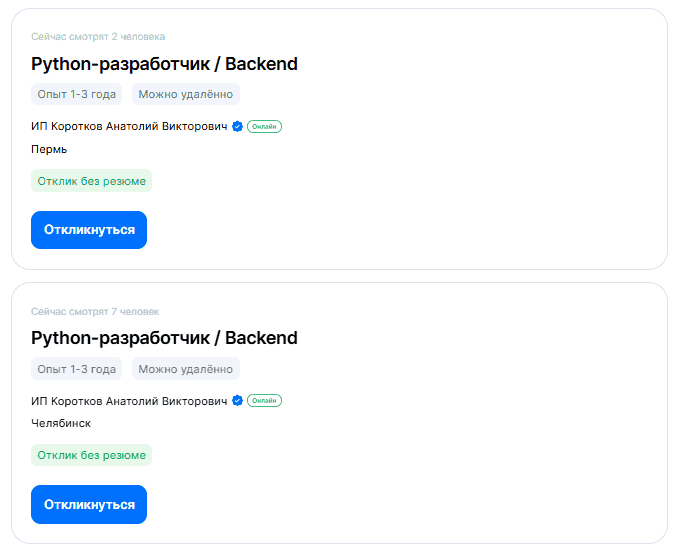The height and width of the screenshot is (548, 675).
Task: Click the Сейчас смотрят 7 человек text
Action: point(95,311)
